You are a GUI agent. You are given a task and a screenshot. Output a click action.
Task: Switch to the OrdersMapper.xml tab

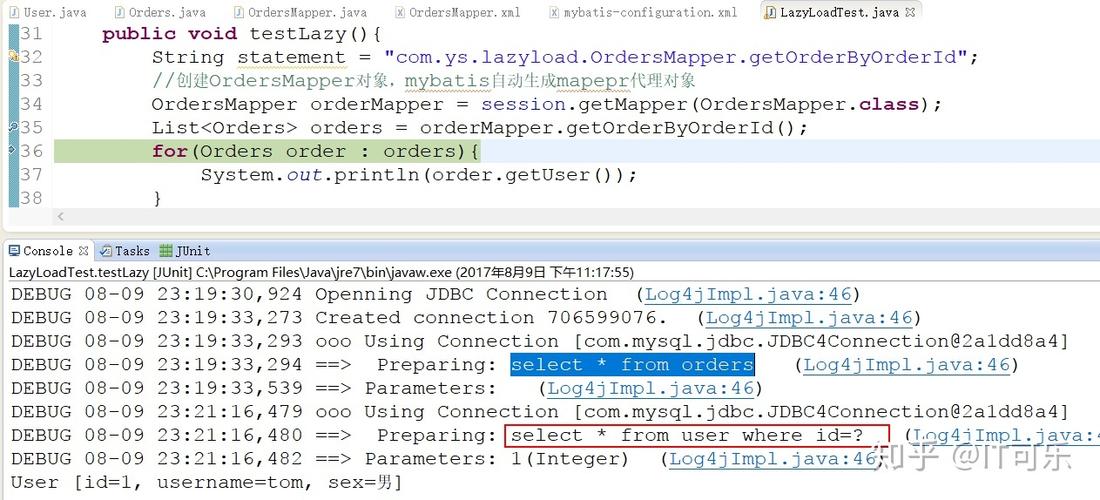(459, 12)
